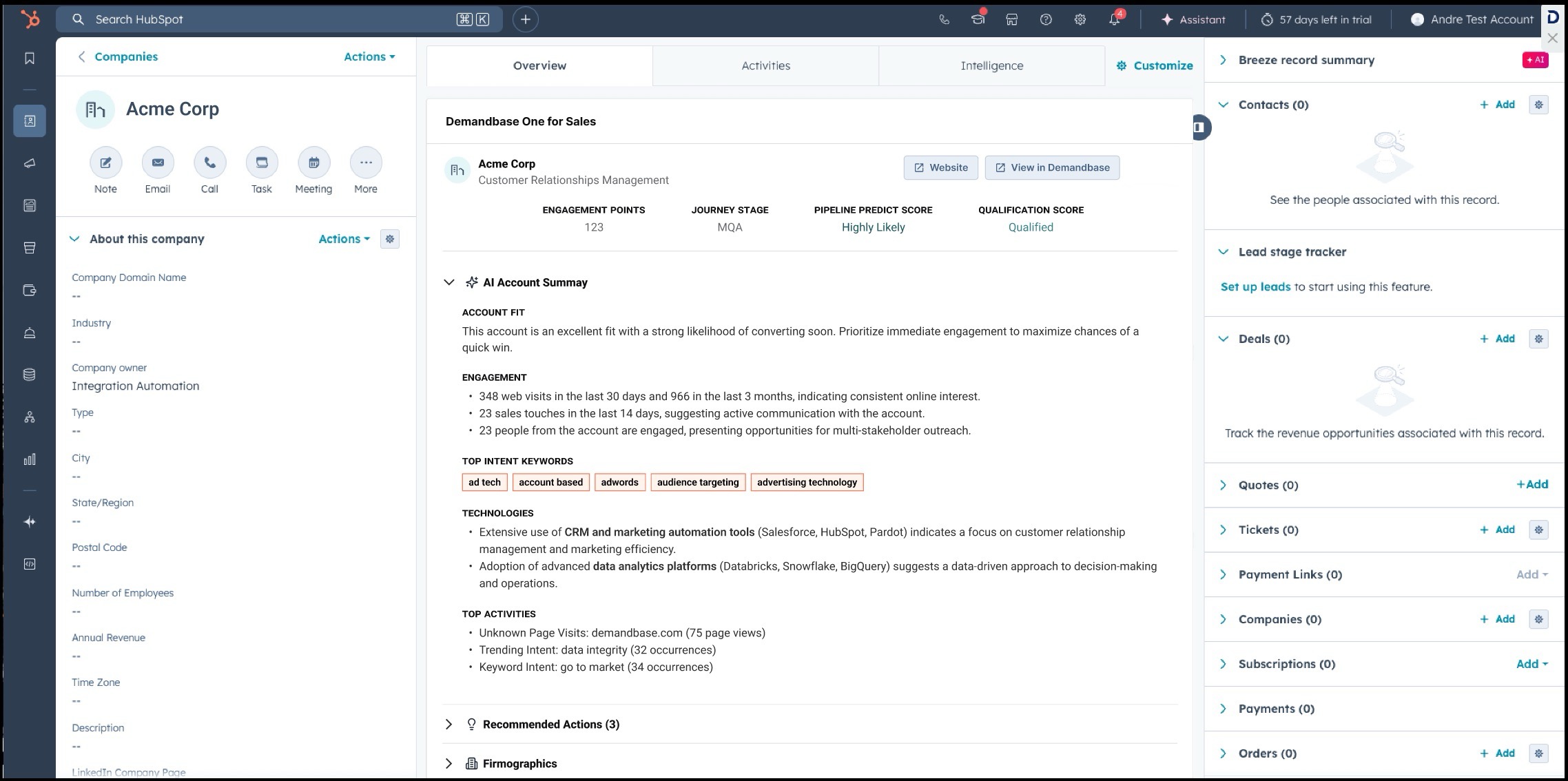The width and height of the screenshot is (1568, 781).
Task: Add a contact to this record
Action: (x=1498, y=105)
